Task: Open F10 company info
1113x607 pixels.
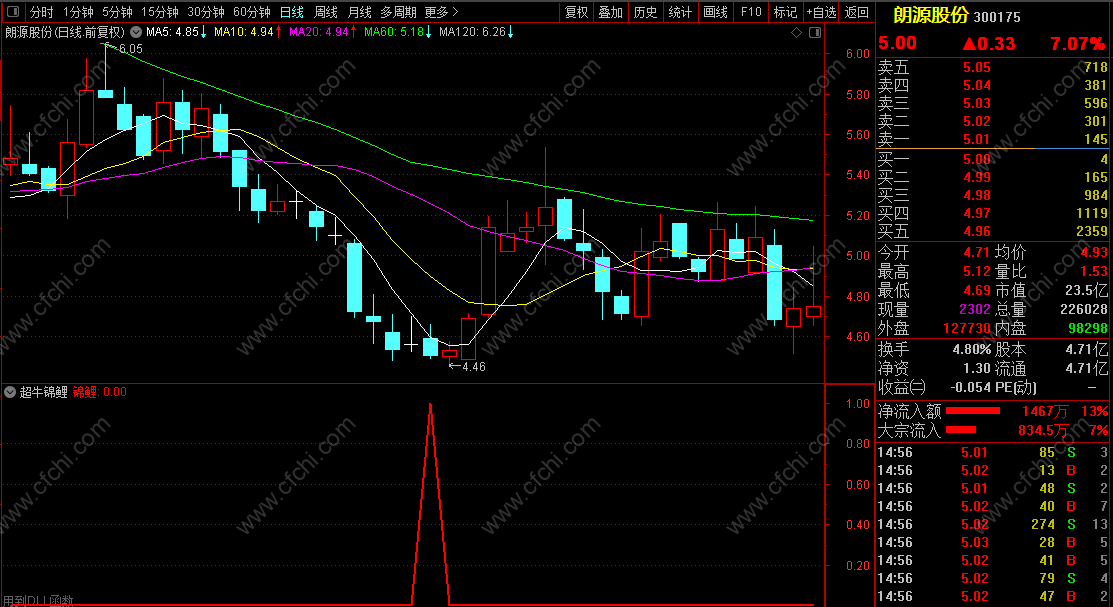Action: pos(750,12)
